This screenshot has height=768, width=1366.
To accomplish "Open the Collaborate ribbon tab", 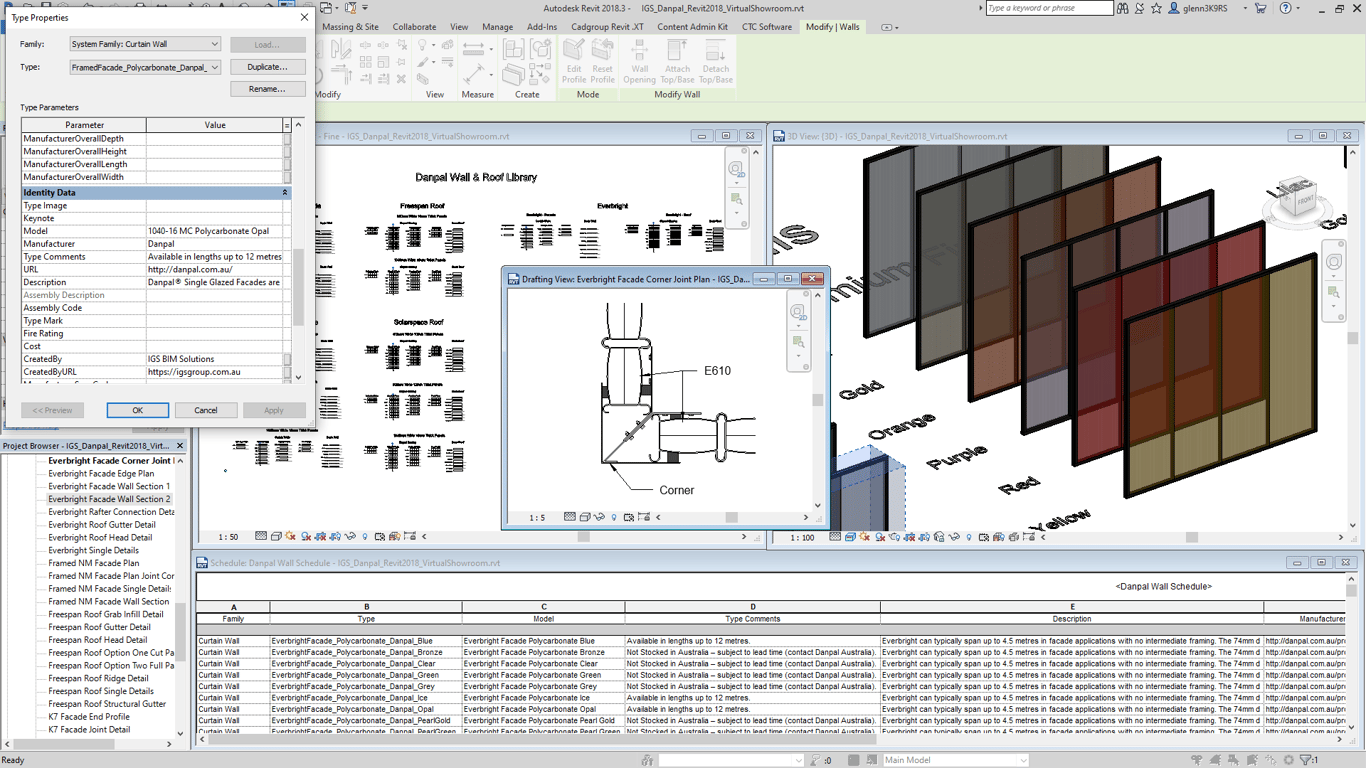I will click(414, 27).
